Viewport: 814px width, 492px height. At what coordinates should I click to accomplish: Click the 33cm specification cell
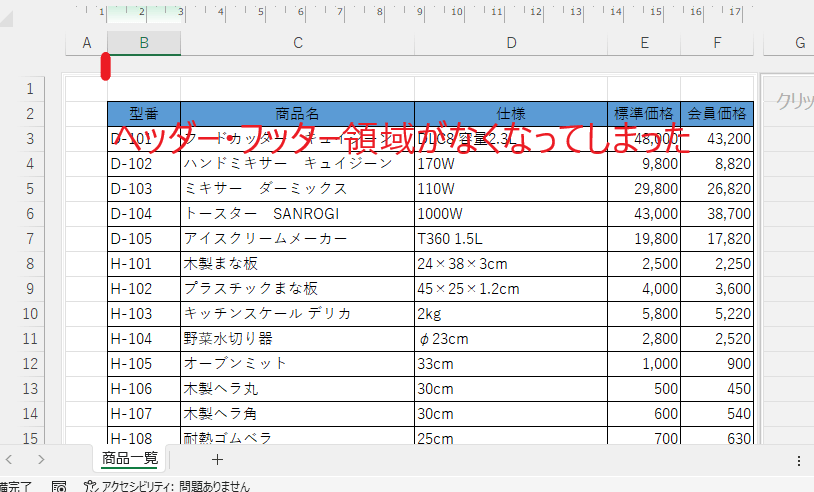[x=511, y=363]
